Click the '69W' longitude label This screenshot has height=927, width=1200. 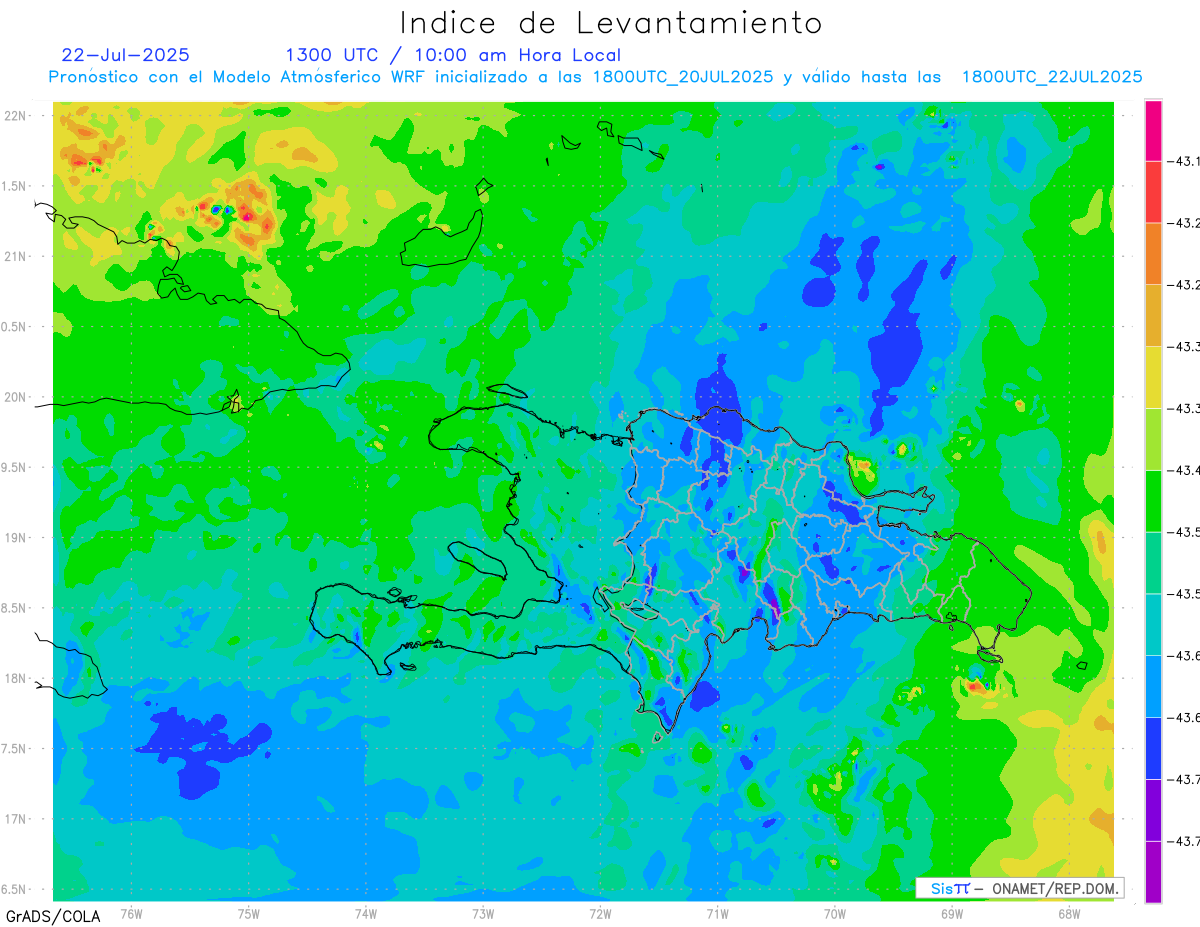[952, 914]
